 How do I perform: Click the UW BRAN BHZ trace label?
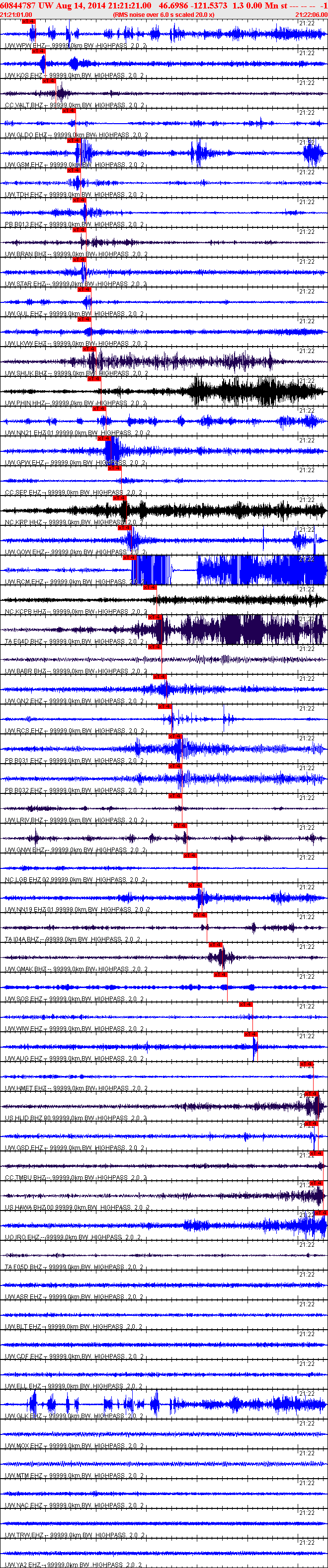(x=76, y=254)
